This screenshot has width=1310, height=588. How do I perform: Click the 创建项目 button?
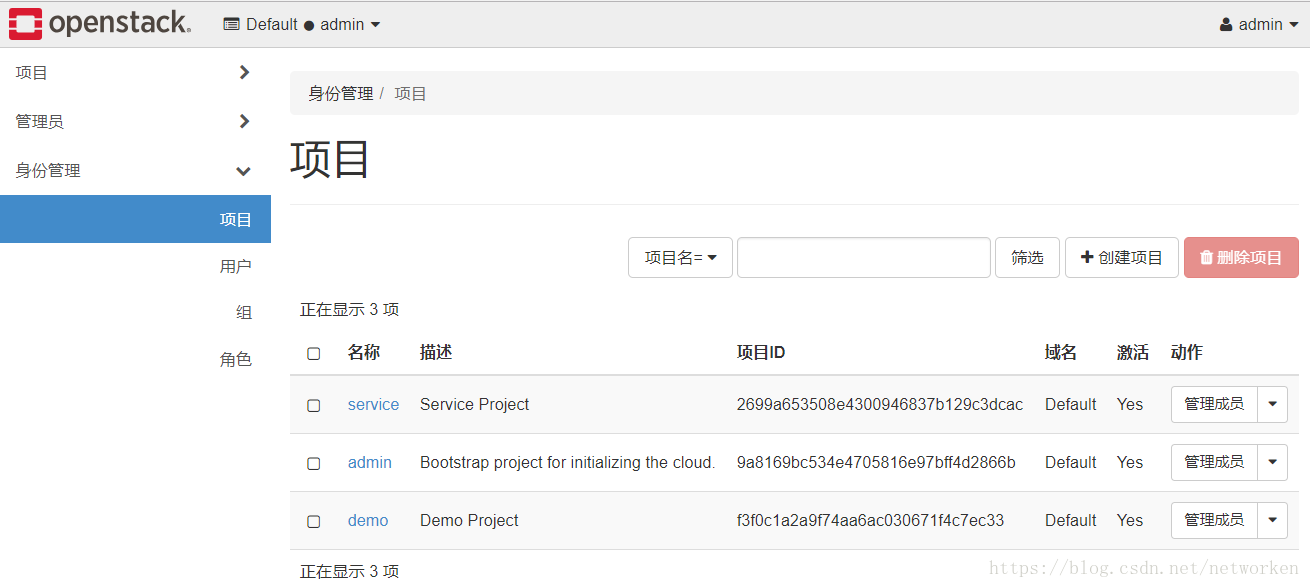coord(1121,257)
